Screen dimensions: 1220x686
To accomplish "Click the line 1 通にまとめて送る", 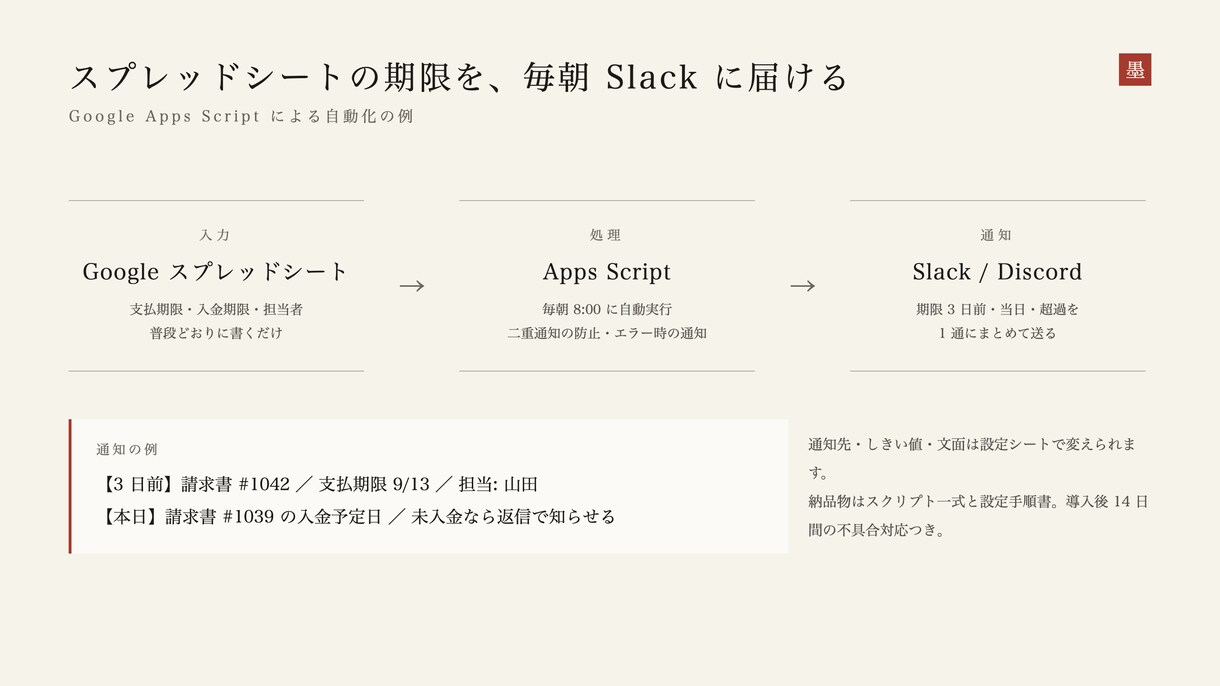I will click(998, 333).
